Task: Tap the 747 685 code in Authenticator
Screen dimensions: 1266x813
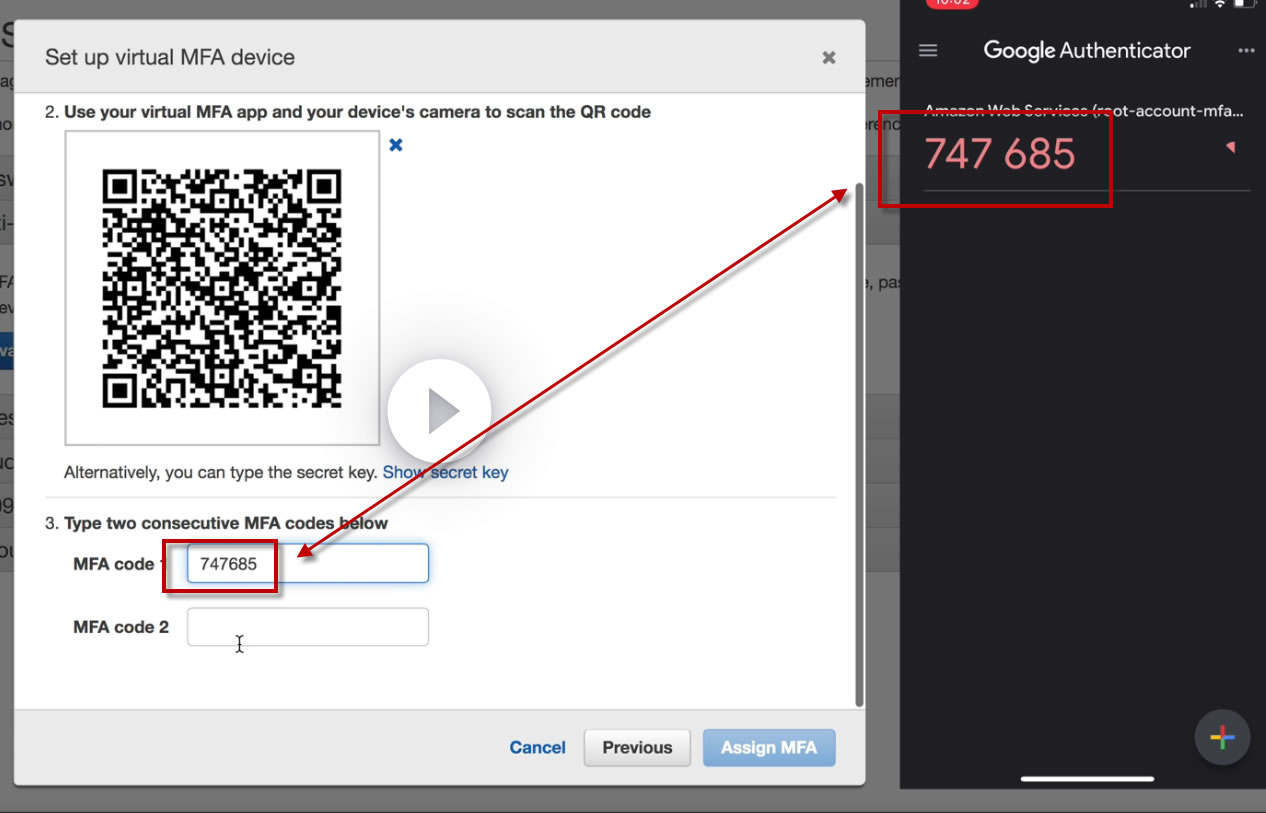Action: (999, 154)
